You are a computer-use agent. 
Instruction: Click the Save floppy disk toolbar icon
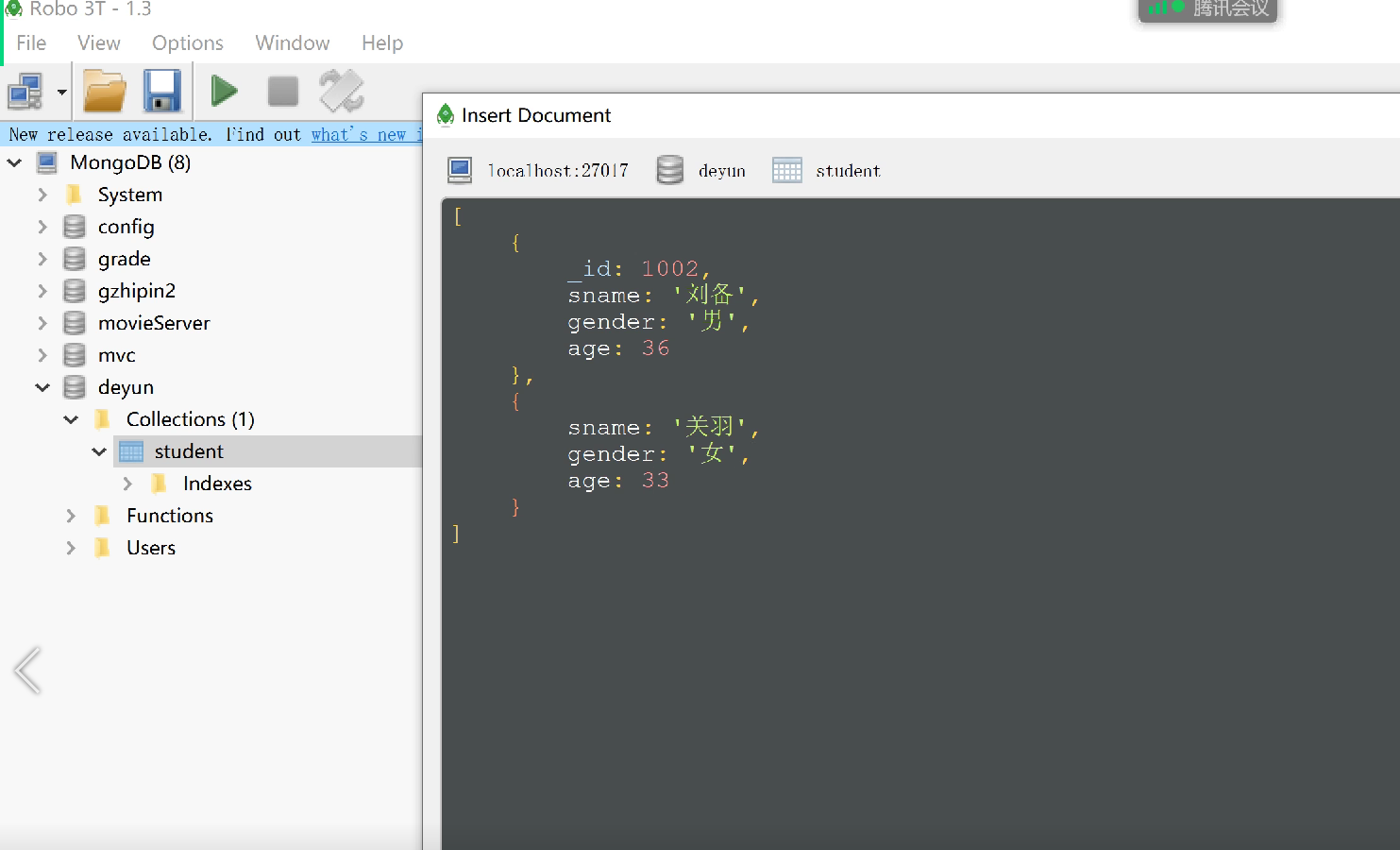point(162,92)
